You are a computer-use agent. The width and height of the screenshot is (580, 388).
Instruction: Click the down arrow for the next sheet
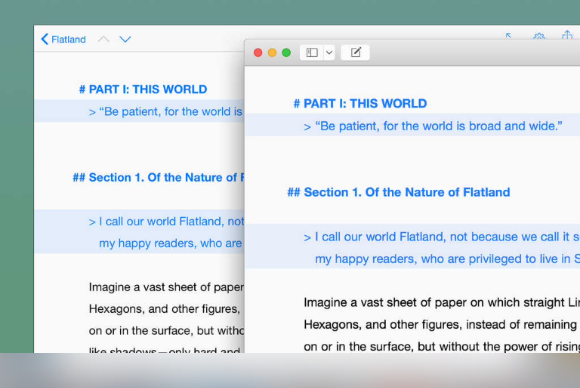tap(125, 39)
